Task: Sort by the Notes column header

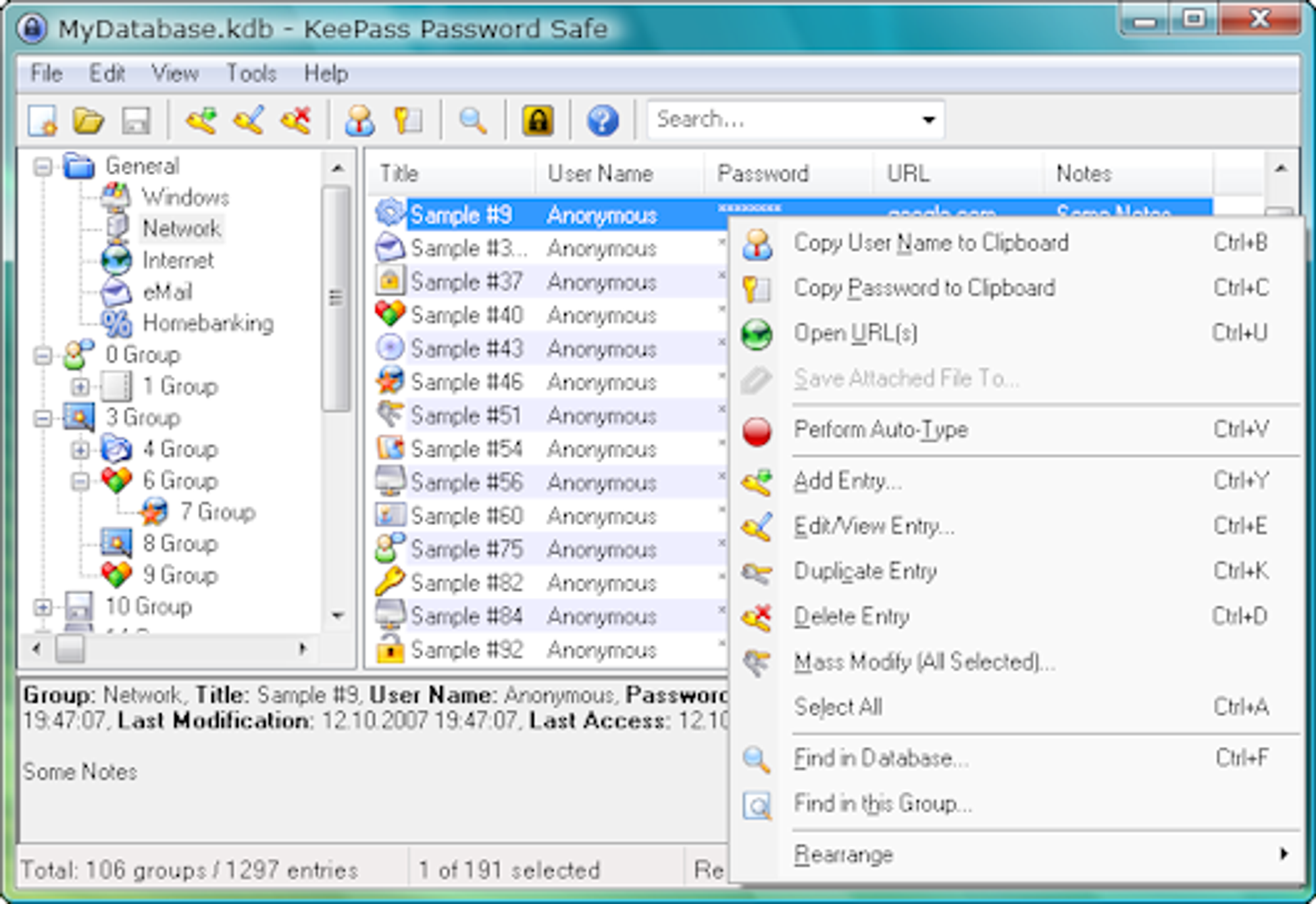Action: pos(1128,173)
